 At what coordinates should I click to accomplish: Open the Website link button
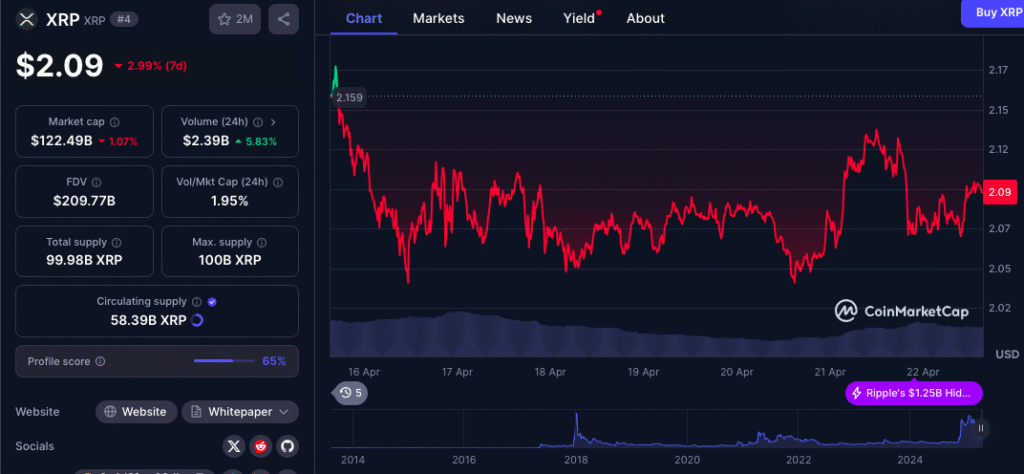pyautogui.click(x=136, y=412)
